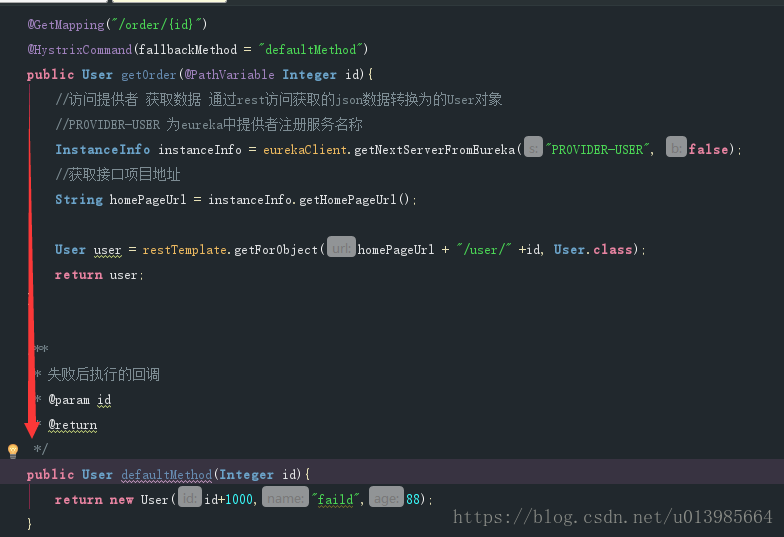Click the 's:' parameter hint
This screenshot has height=537, width=784.
coord(533,148)
